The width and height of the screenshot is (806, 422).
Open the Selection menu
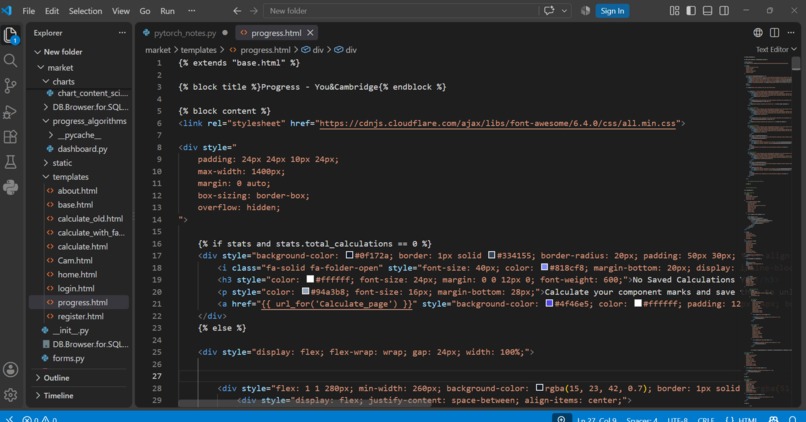pyautogui.click(x=85, y=11)
